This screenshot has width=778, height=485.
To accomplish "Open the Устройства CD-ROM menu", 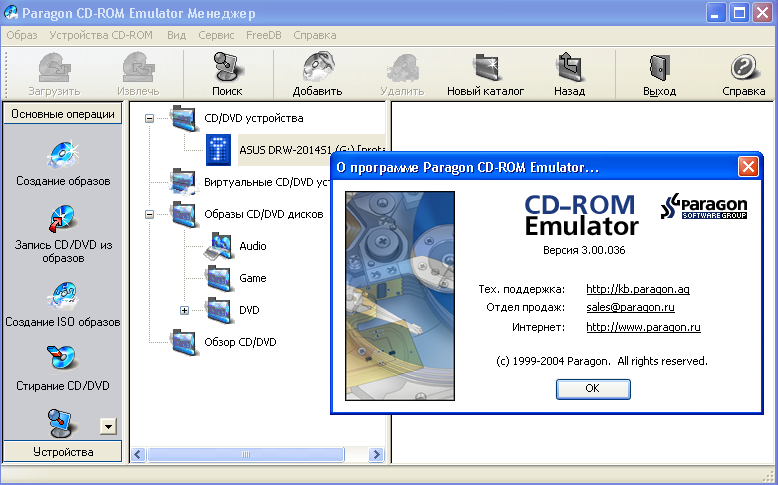I will (101, 35).
